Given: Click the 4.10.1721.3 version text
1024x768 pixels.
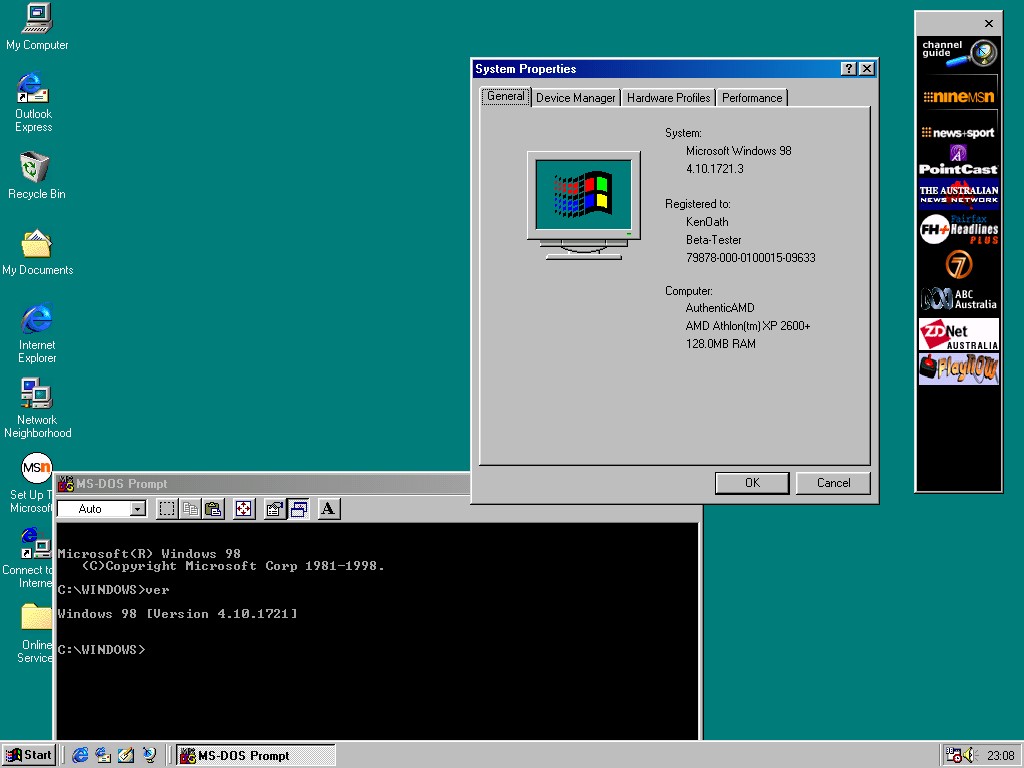Looking at the screenshot, I should coord(714,168).
